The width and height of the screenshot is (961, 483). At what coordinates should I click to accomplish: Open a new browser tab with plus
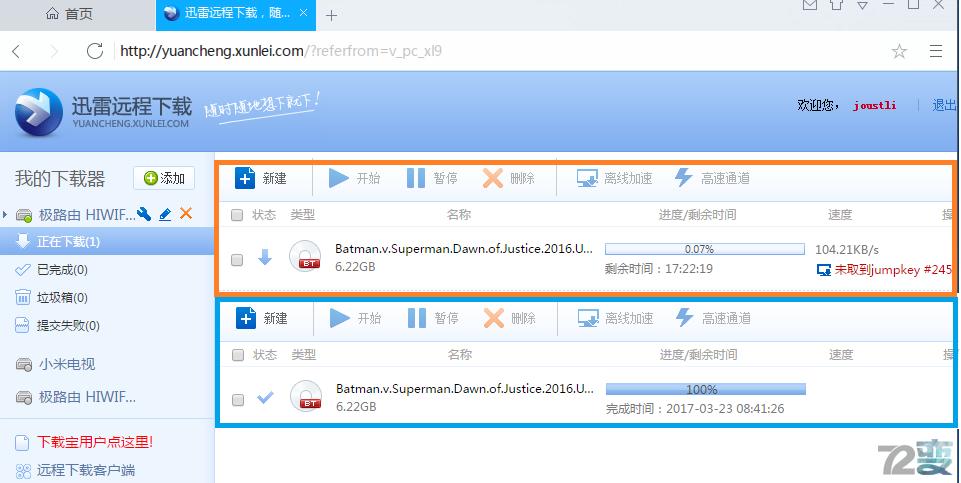pyautogui.click(x=332, y=16)
